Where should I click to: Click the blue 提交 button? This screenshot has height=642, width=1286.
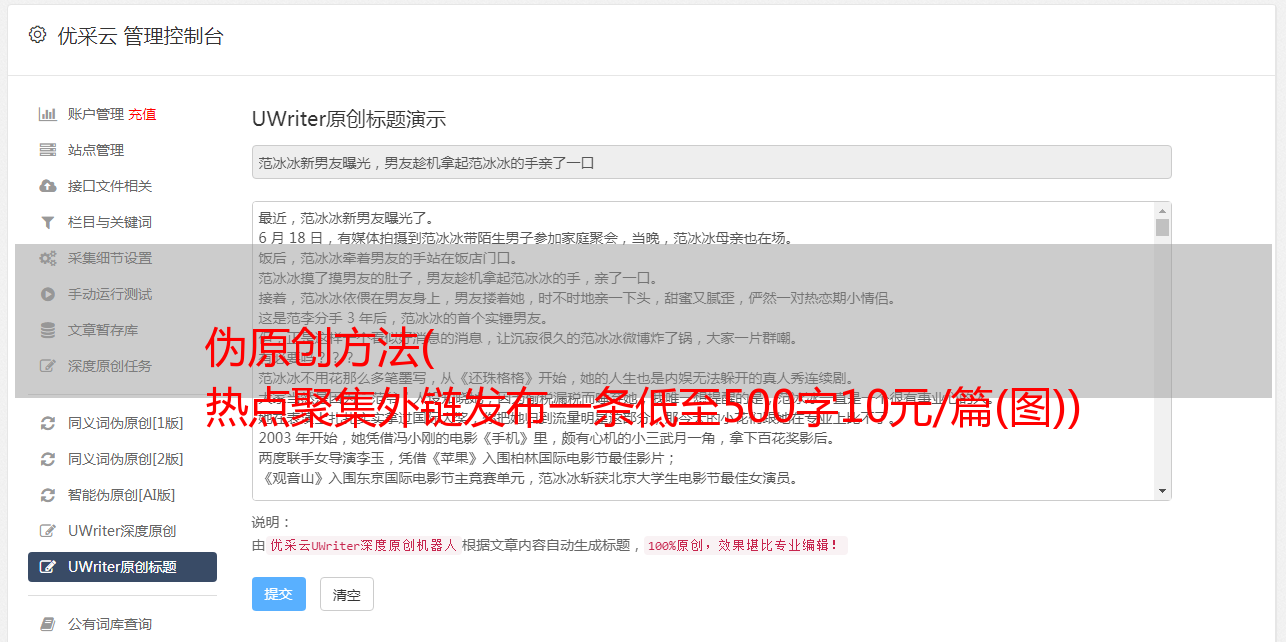click(279, 594)
